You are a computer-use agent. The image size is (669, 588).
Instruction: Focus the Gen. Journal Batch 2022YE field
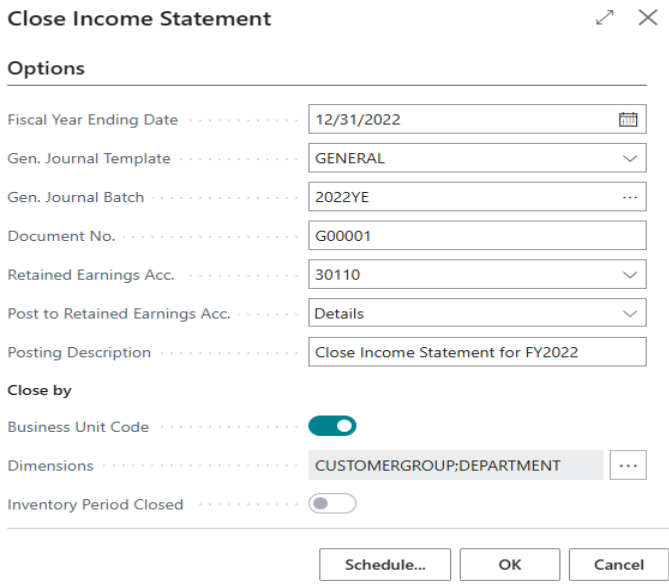(x=460, y=197)
